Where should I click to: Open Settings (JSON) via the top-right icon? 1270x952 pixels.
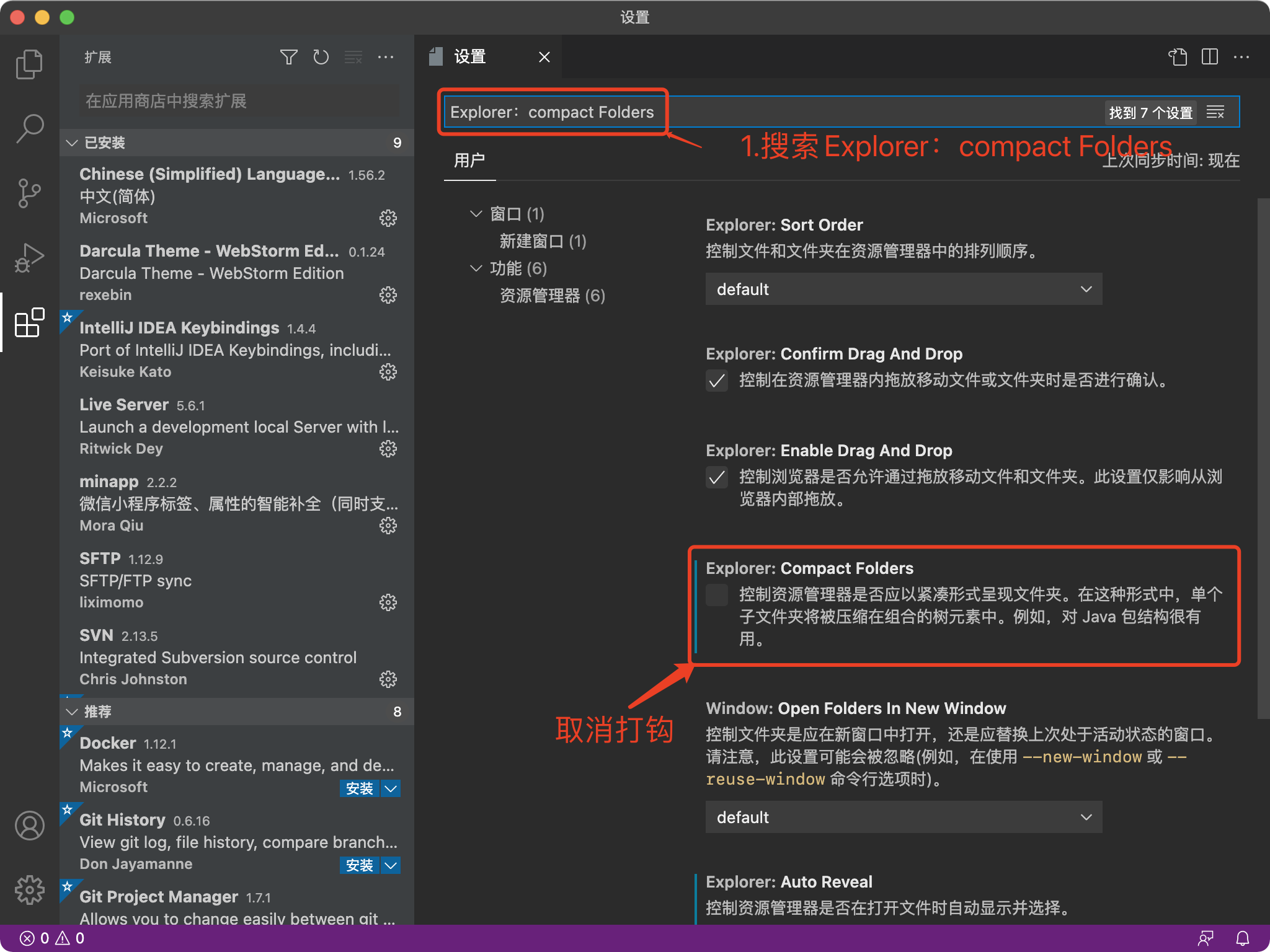[1177, 57]
